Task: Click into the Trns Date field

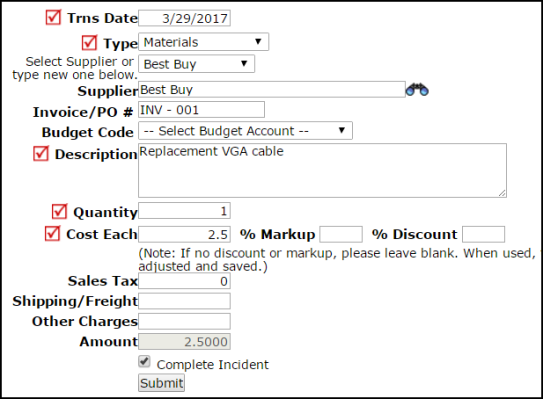Action: pyautogui.click(x=184, y=18)
